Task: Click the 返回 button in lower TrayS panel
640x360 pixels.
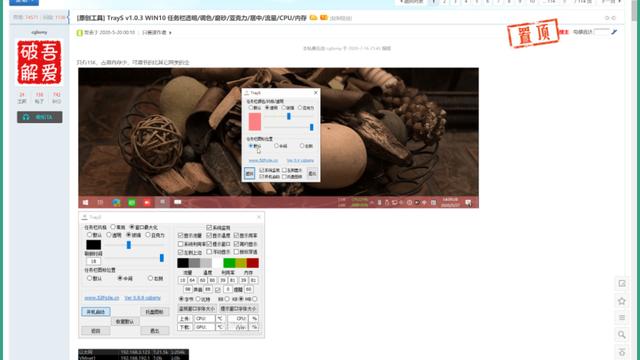Action: pyautogui.click(x=96, y=331)
